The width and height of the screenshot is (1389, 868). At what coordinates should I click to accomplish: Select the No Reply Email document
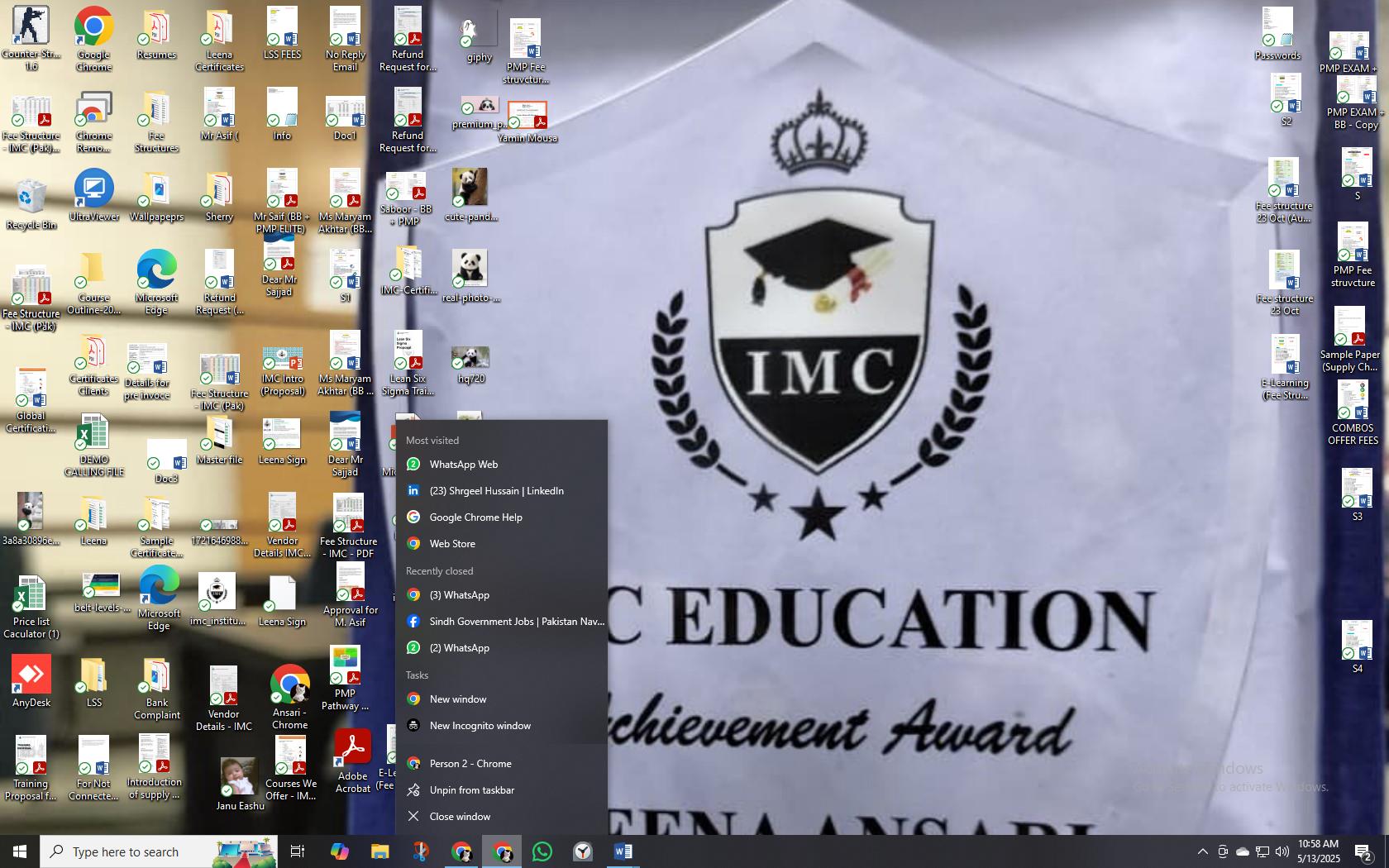pyautogui.click(x=345, y=39)
